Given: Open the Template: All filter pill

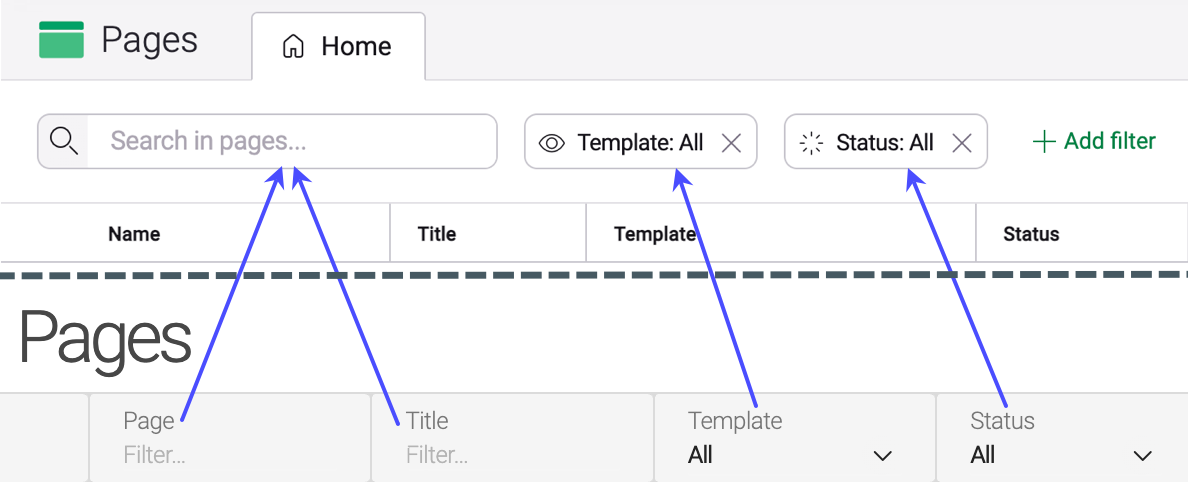Looking at the screenshot, I should (640, 143).
